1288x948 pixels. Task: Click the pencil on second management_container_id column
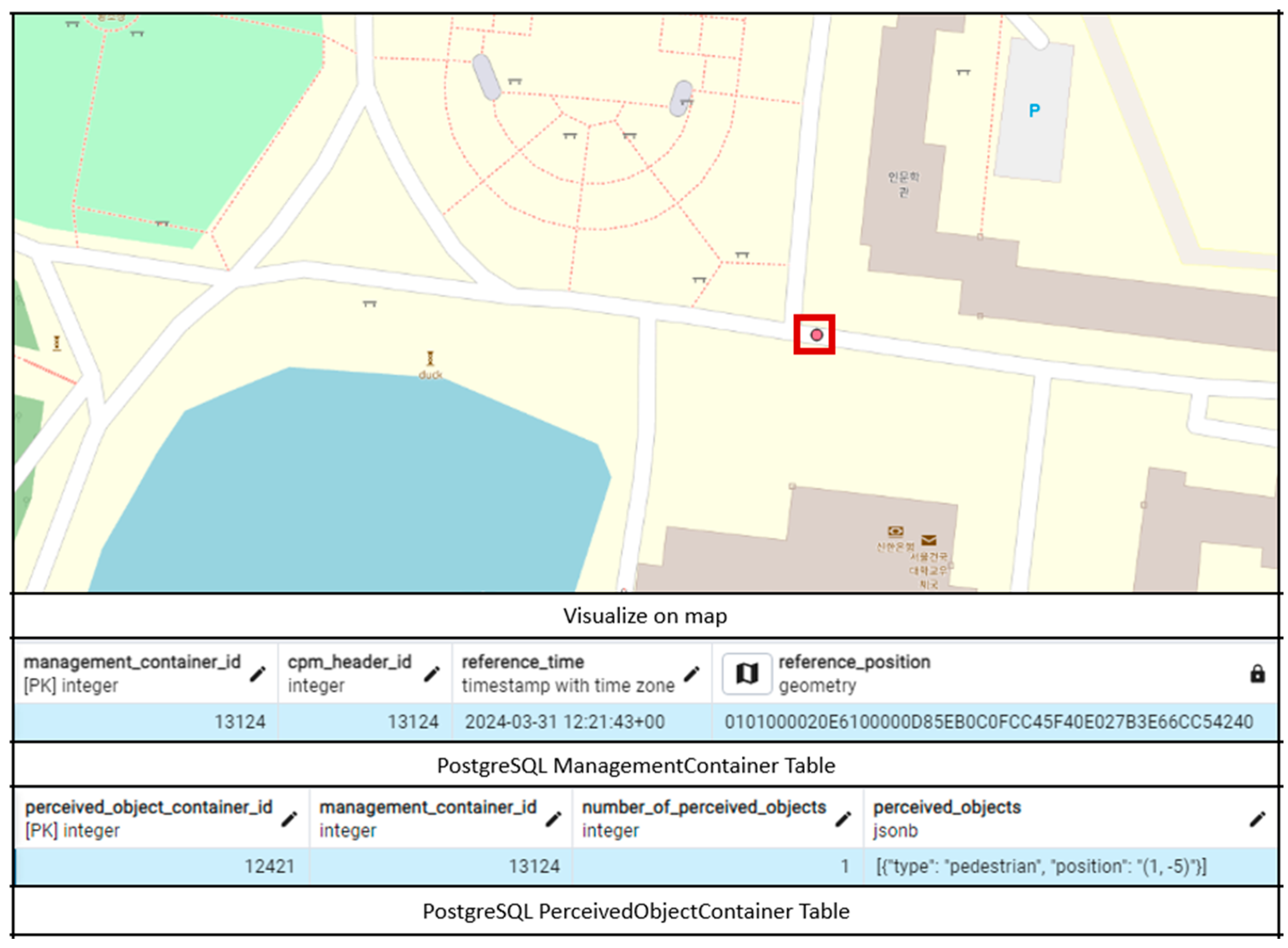pyautogui.click(x=553, y=819)
